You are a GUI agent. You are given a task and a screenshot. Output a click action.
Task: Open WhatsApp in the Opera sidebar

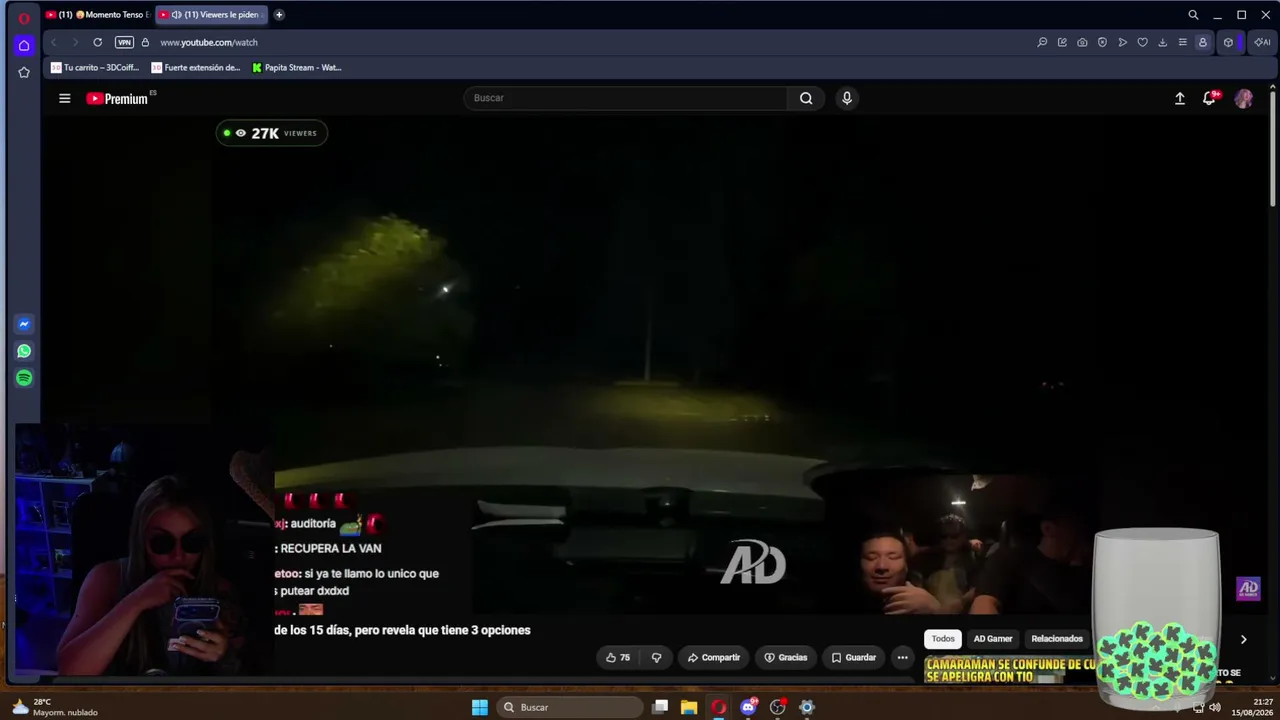tap(24, 351)
